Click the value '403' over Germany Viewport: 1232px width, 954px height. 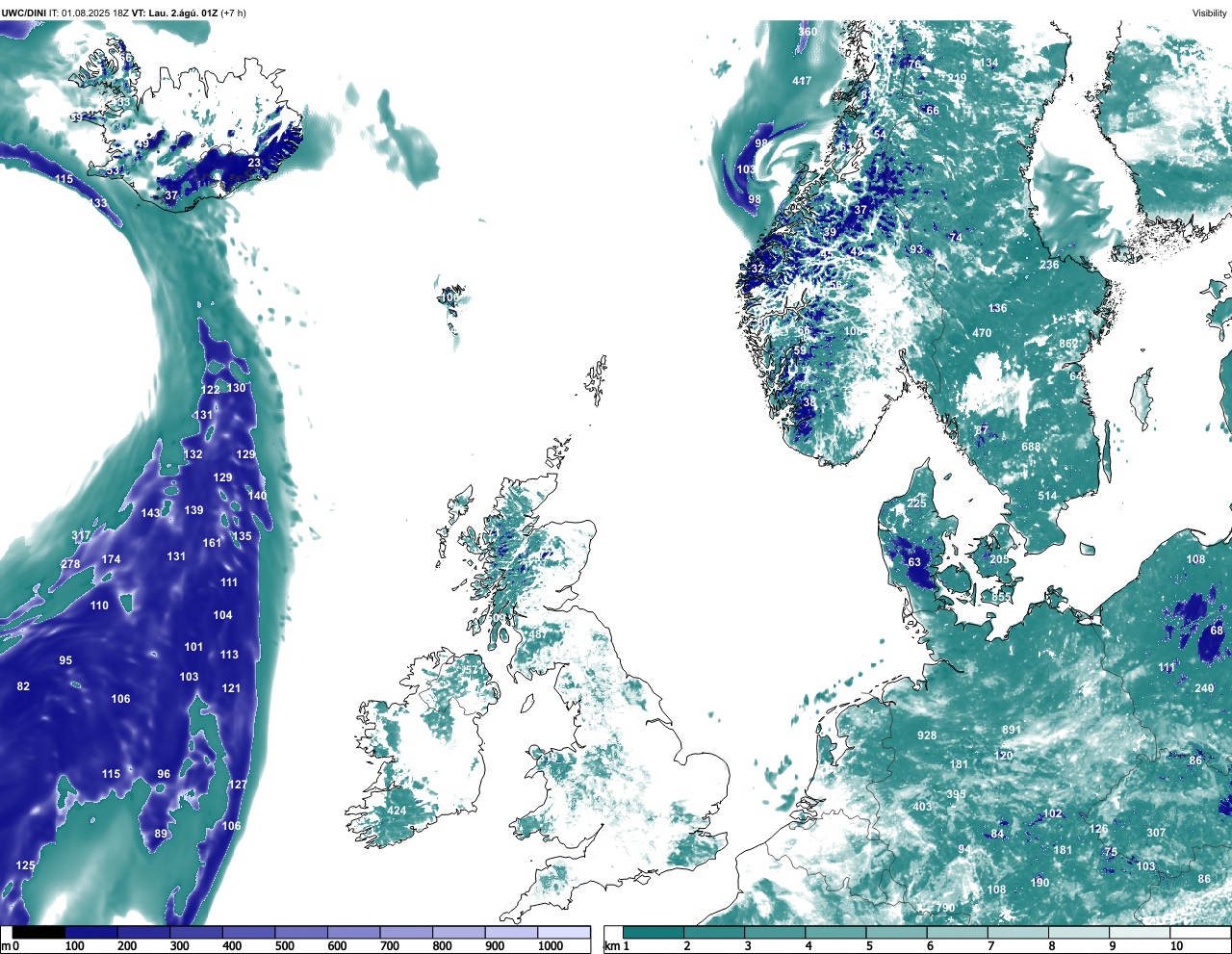[922, 807]
